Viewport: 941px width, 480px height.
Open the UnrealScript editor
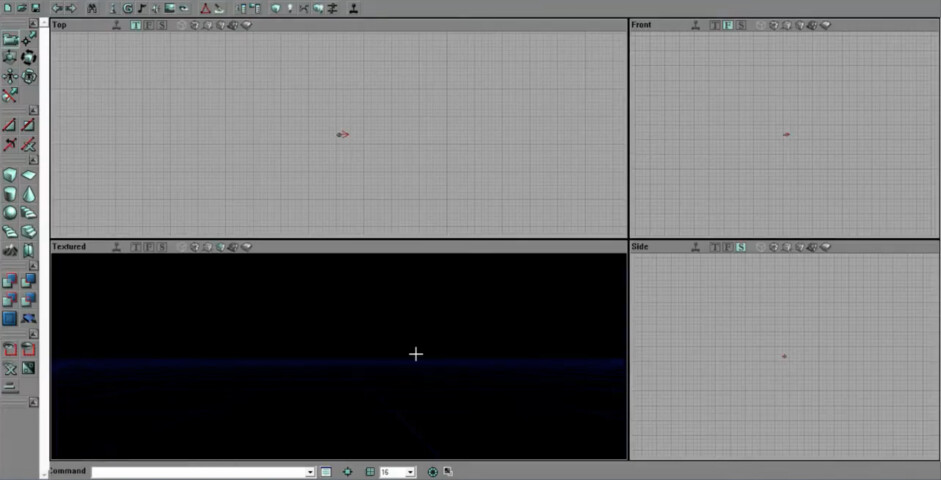[219, 8]
